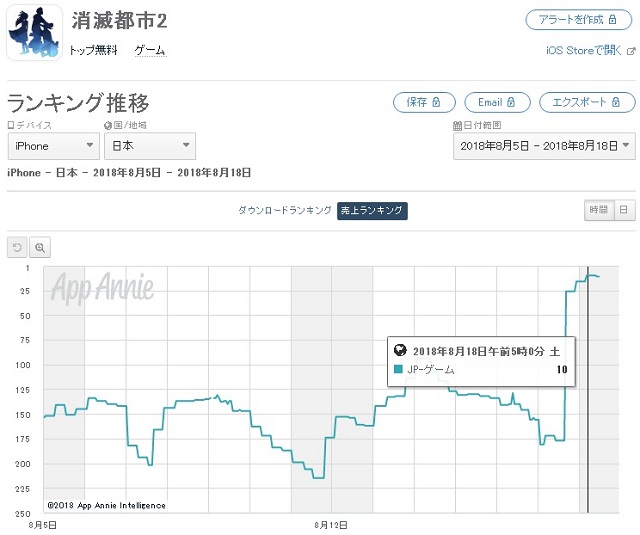This screenshot has height=535, width=640.
Task: Click the calendar icon next to 日付範囲
Action: coord(457,125)
